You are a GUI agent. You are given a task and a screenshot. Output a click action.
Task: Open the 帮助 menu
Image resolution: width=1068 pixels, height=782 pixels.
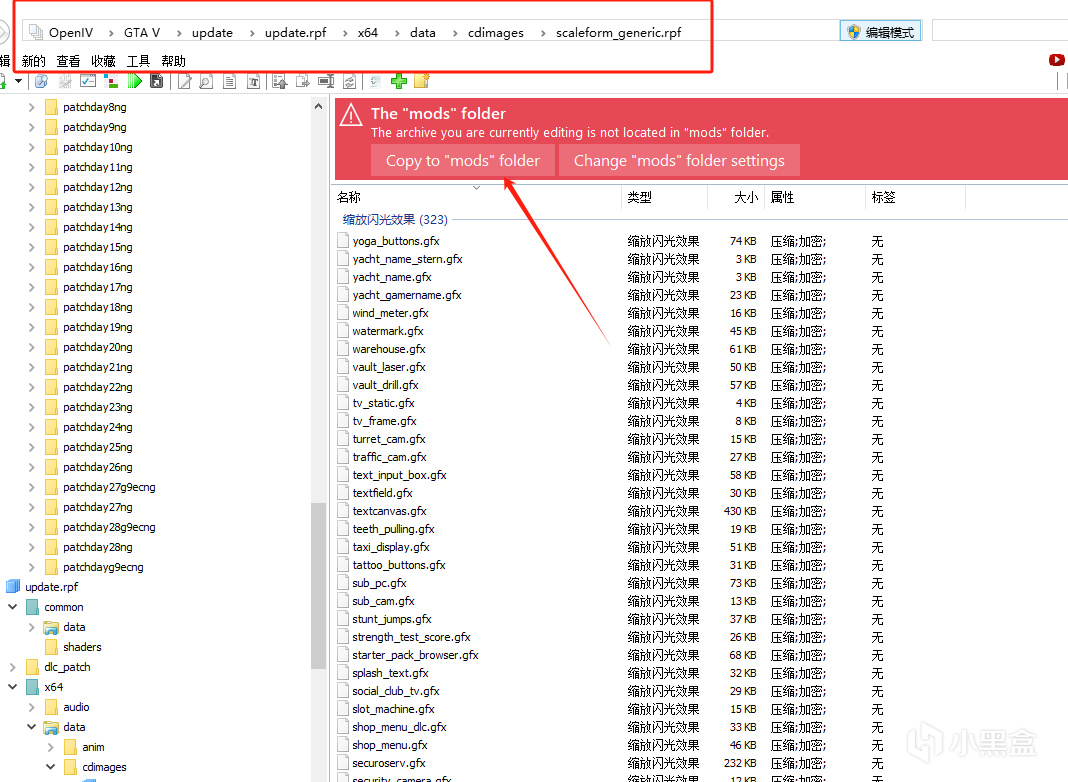coord(174,61)
